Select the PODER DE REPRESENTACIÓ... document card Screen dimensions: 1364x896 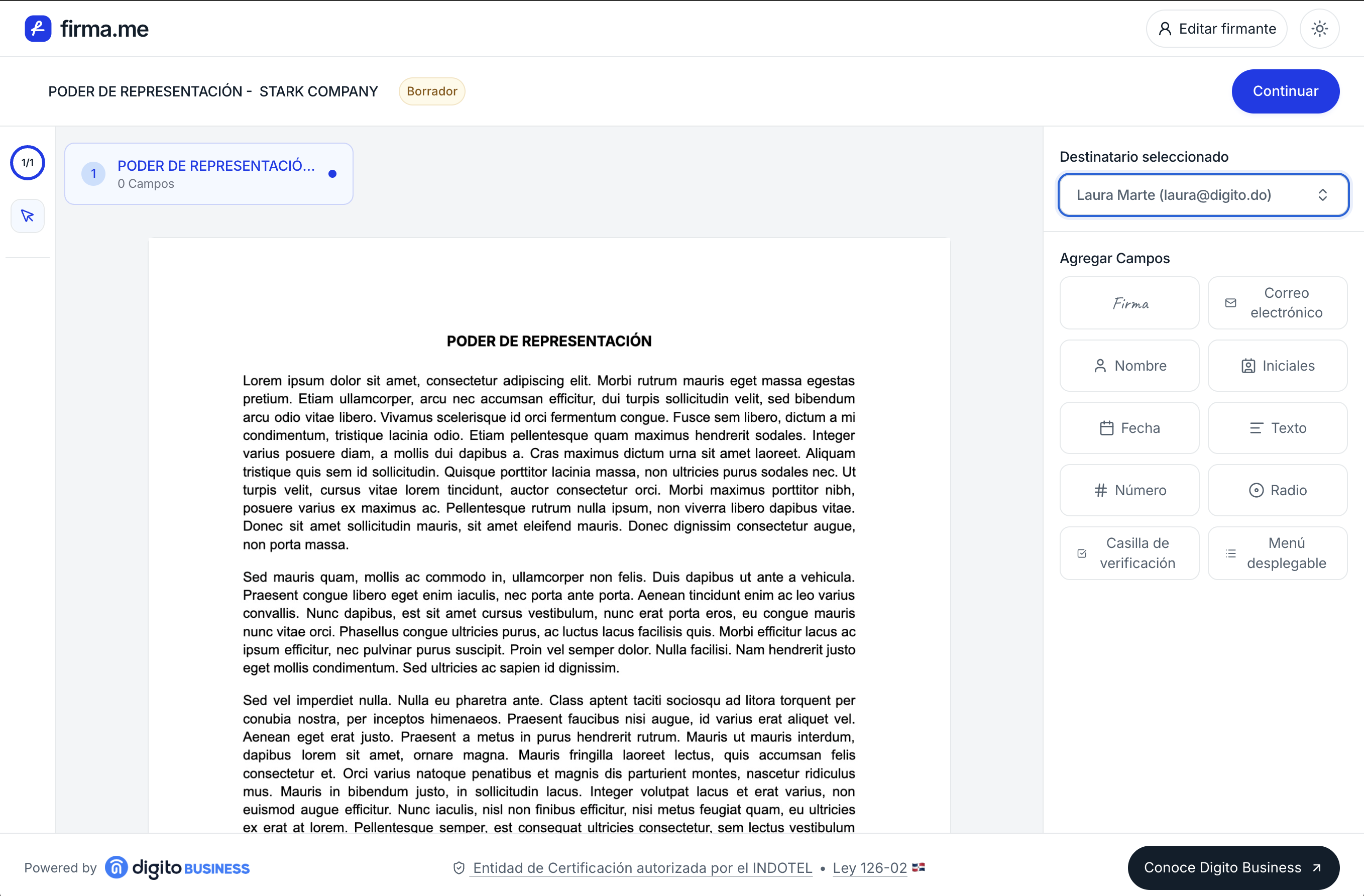pyautogui.click(x=208, y=174)
